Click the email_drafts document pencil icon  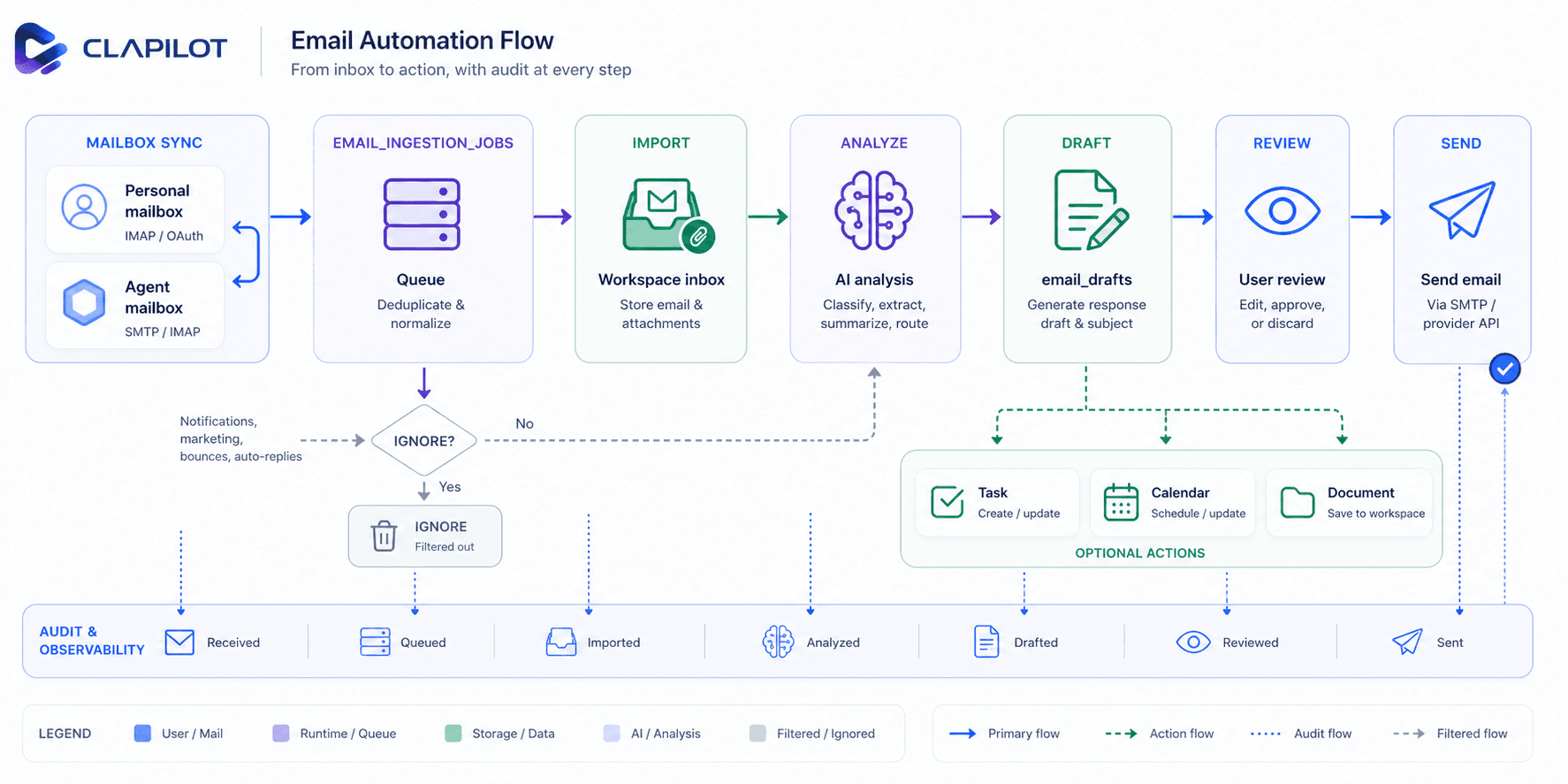point(1091,210)
